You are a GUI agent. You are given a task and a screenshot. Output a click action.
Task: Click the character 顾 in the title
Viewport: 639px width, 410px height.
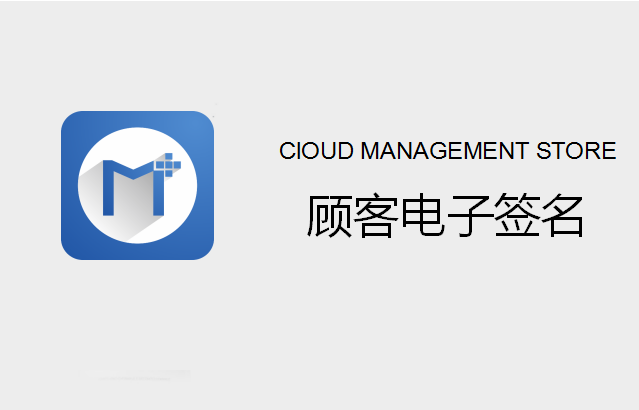click(x=329, y=215)
